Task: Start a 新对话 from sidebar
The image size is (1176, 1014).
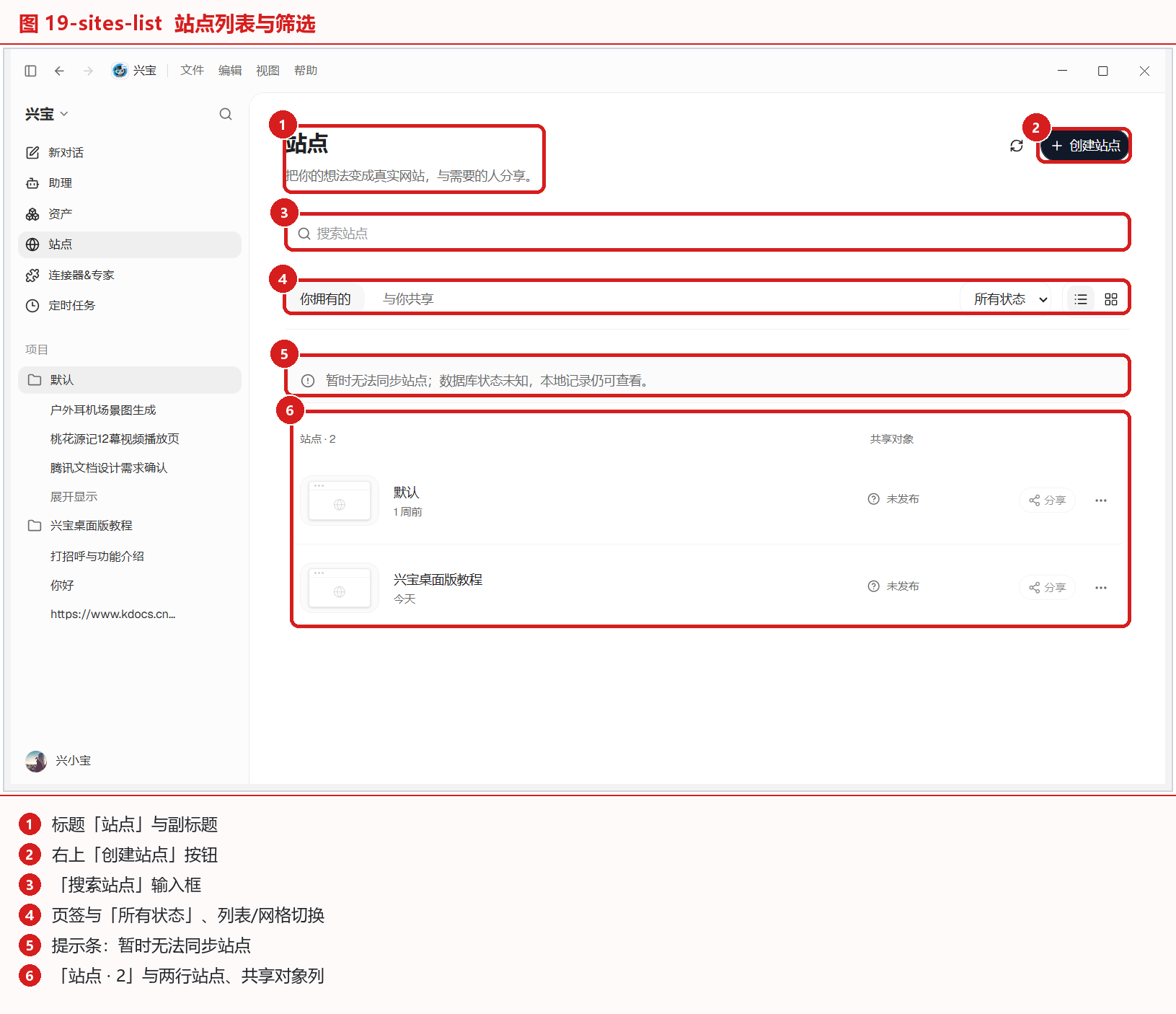Action: tap(130, 153)
